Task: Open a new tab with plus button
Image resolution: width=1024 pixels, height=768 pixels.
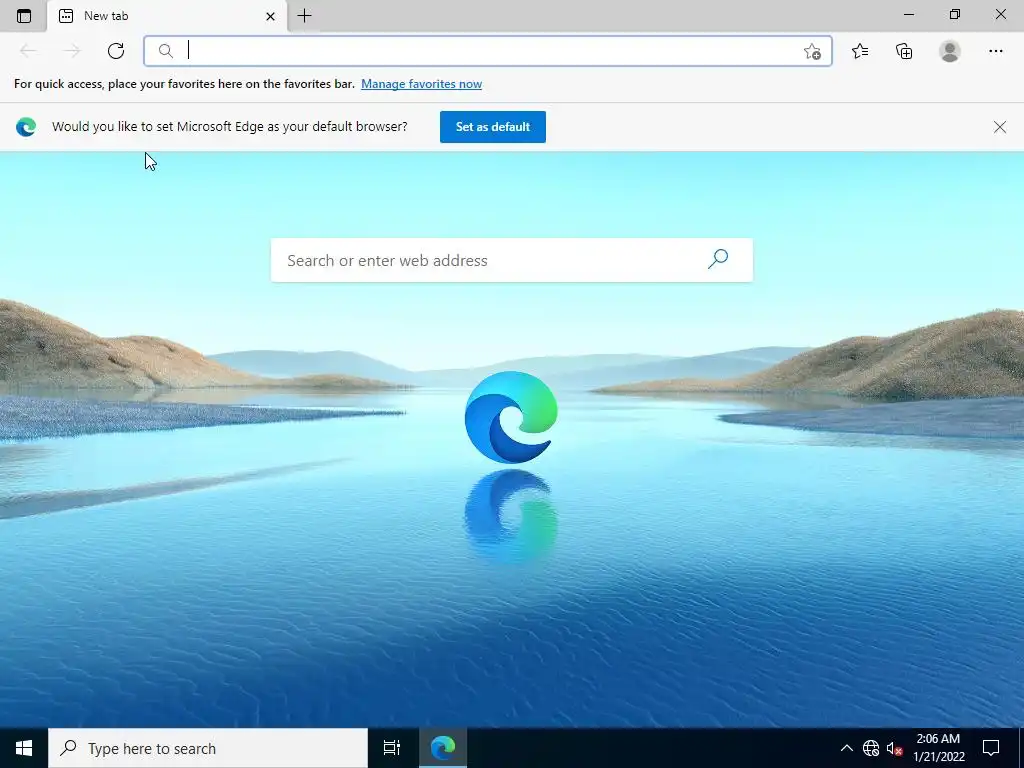Action: click(304, 16)
